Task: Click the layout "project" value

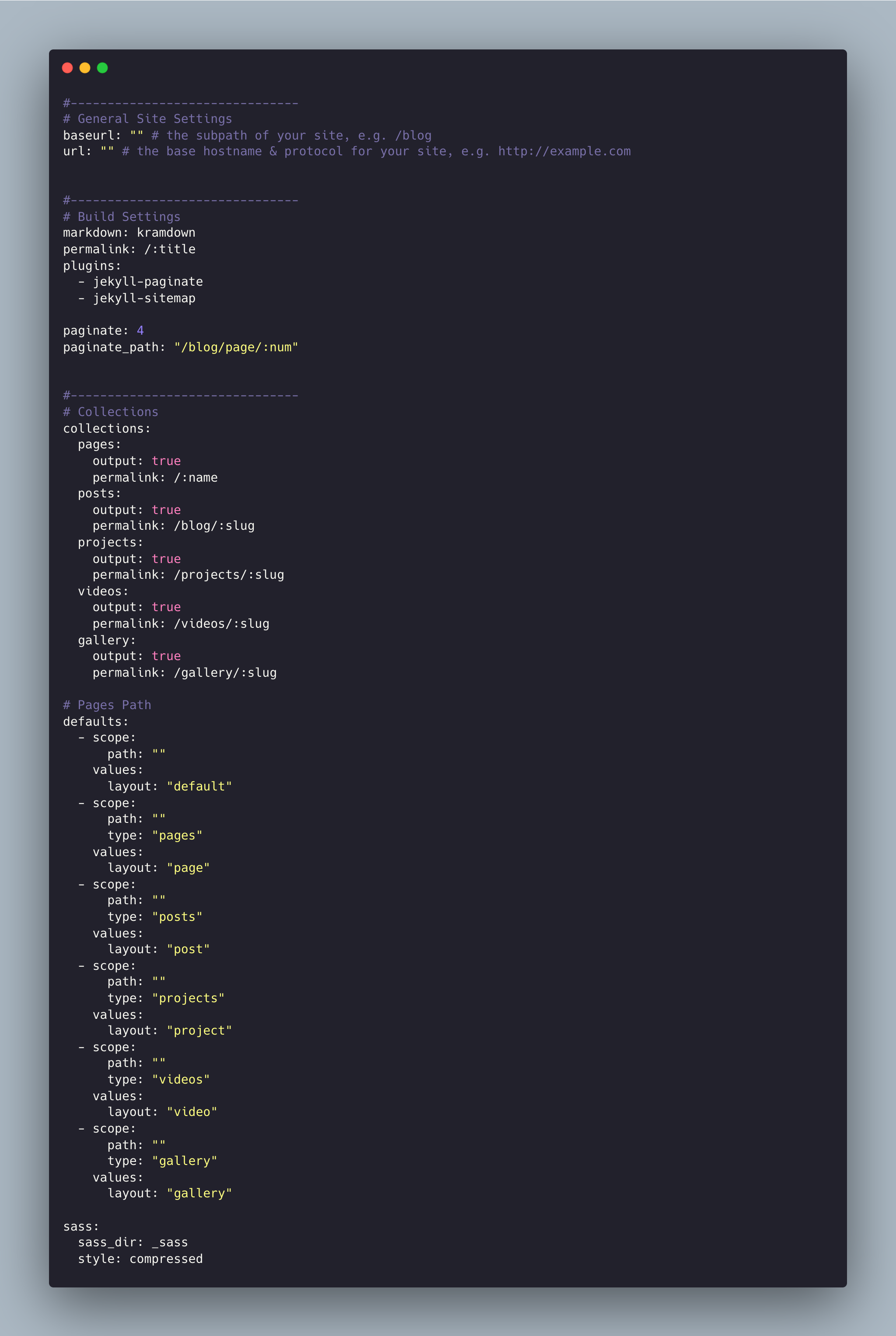Action: pyautogui.click(x=199, y=1031)
